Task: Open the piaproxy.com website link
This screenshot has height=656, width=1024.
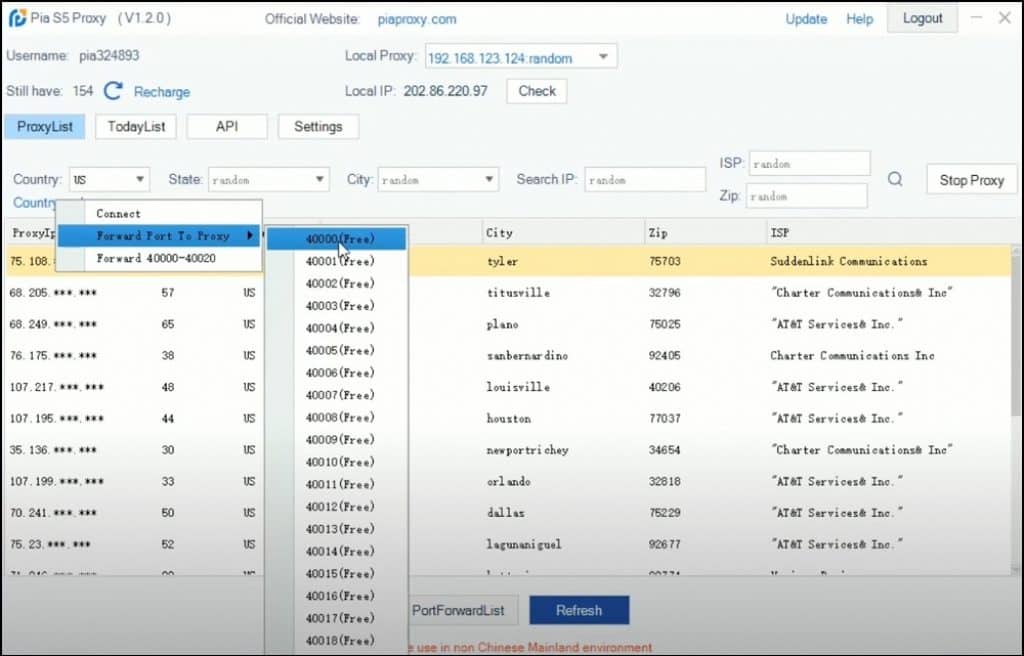Action: pos(416,18)
